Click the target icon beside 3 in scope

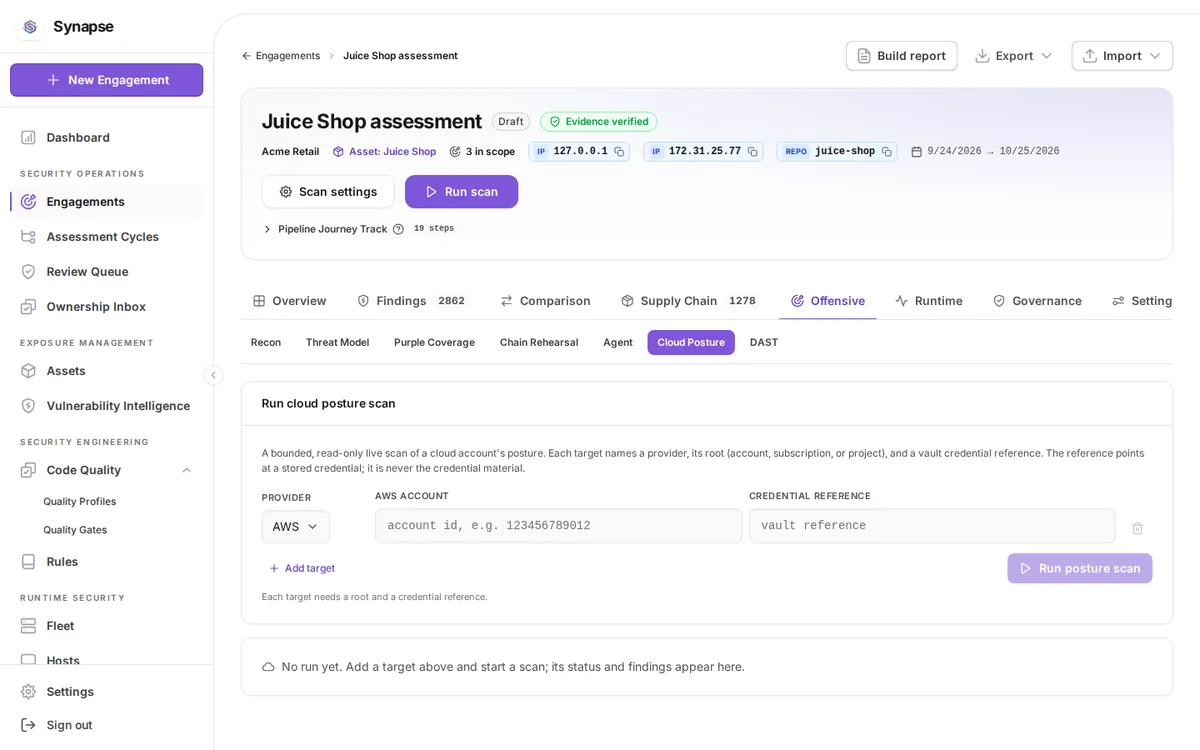click(x=455, y=152)
